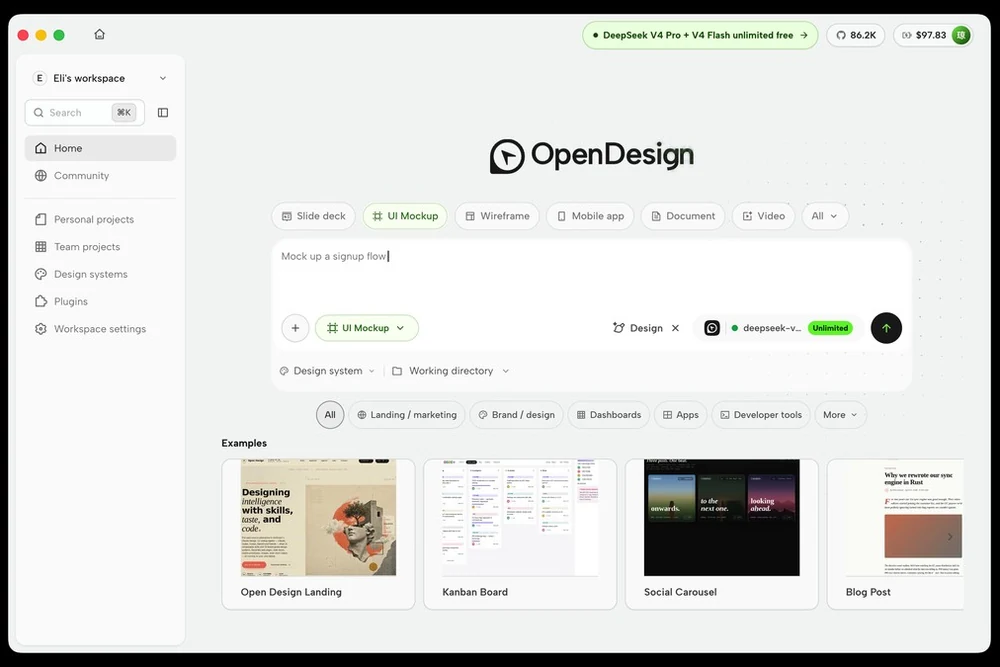Open the GitHub 86.2K stars badge
The width and height of the screenshot is (1000, 667).
[856, 35]
